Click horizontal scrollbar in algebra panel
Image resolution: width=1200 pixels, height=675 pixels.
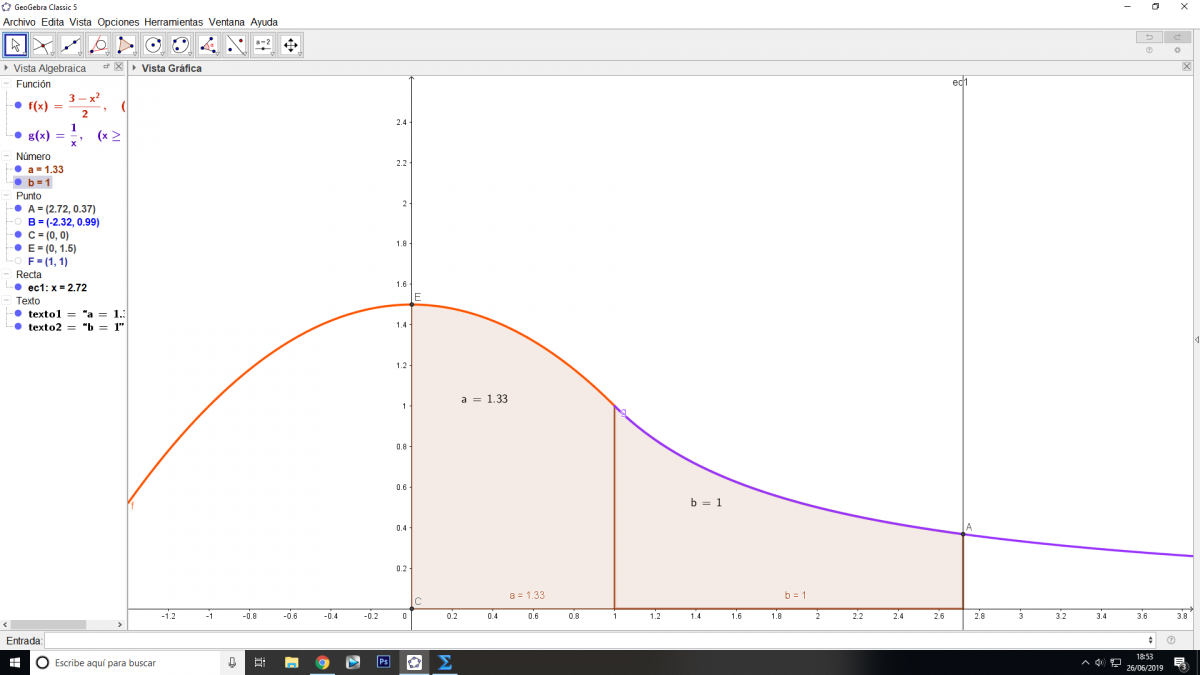tap(50, 622)
